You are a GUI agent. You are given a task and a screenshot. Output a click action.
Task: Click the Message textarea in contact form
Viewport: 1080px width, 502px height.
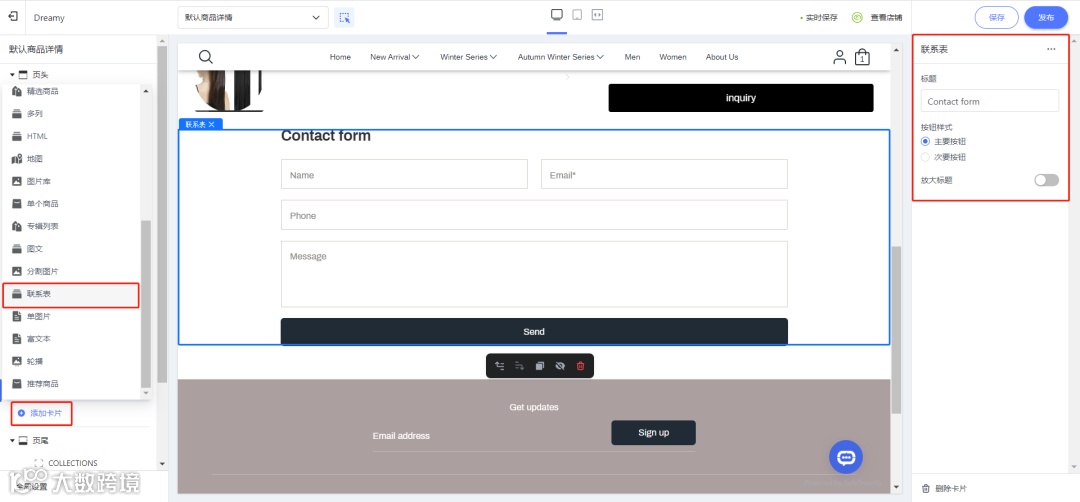point(534,274)
